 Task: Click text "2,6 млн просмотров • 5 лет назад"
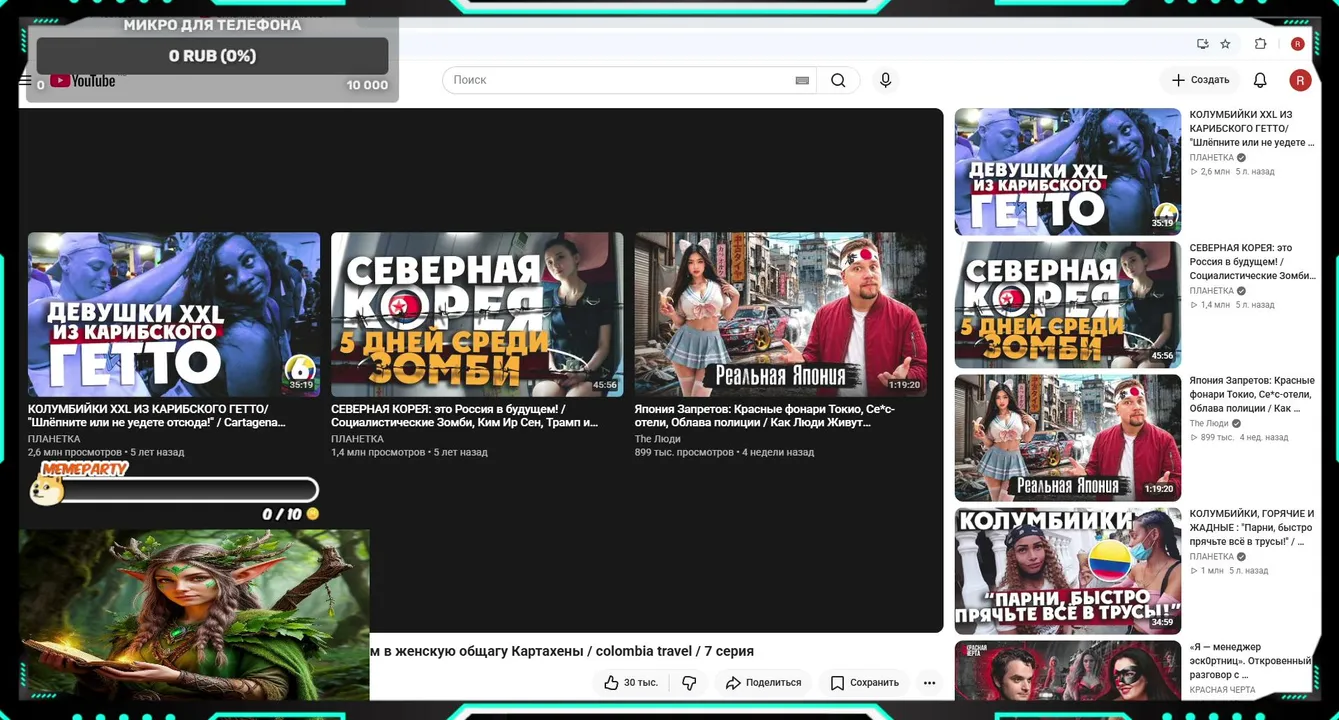106,453
